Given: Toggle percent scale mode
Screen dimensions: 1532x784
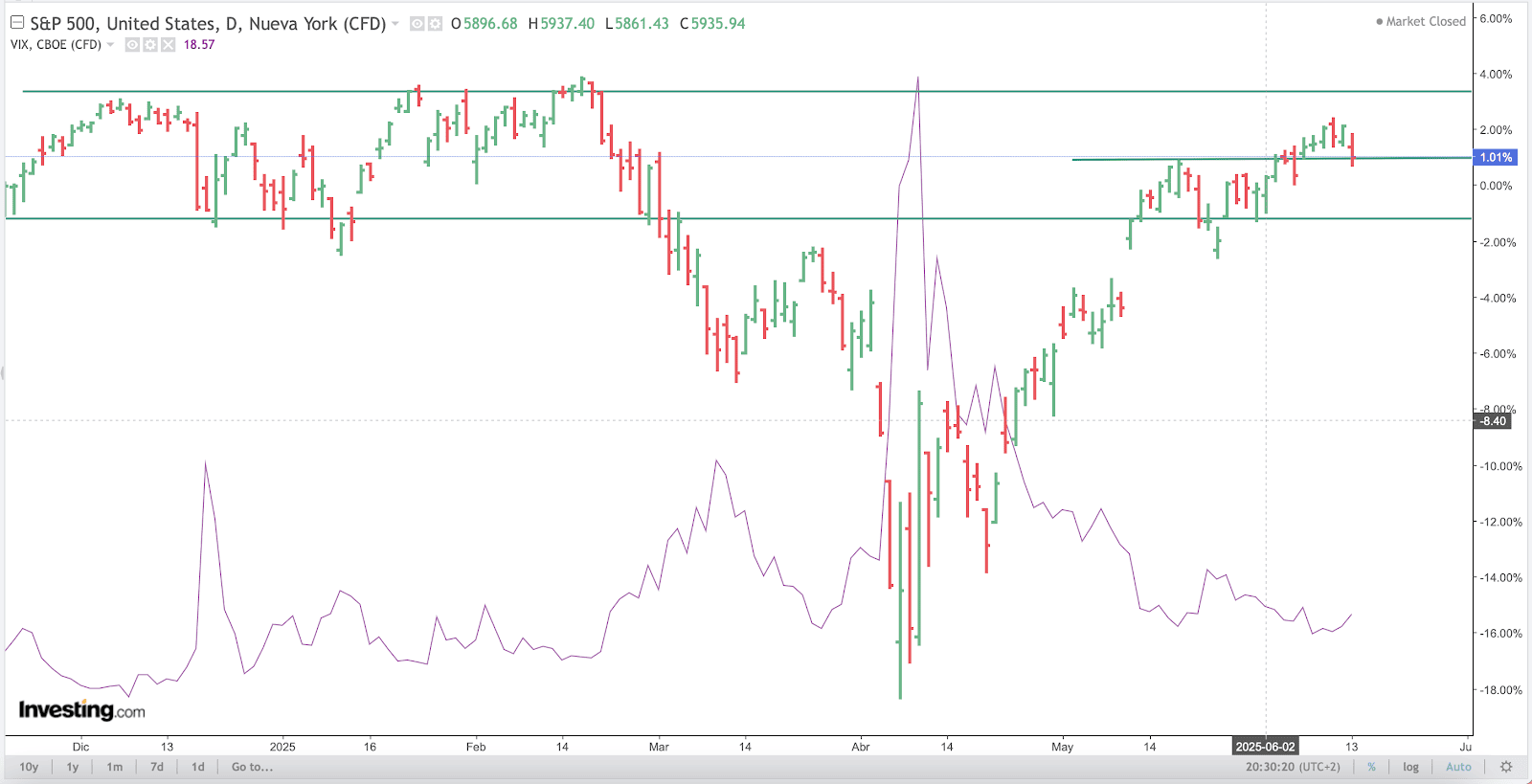Looking at the screenshot, I should [1372, 767].
